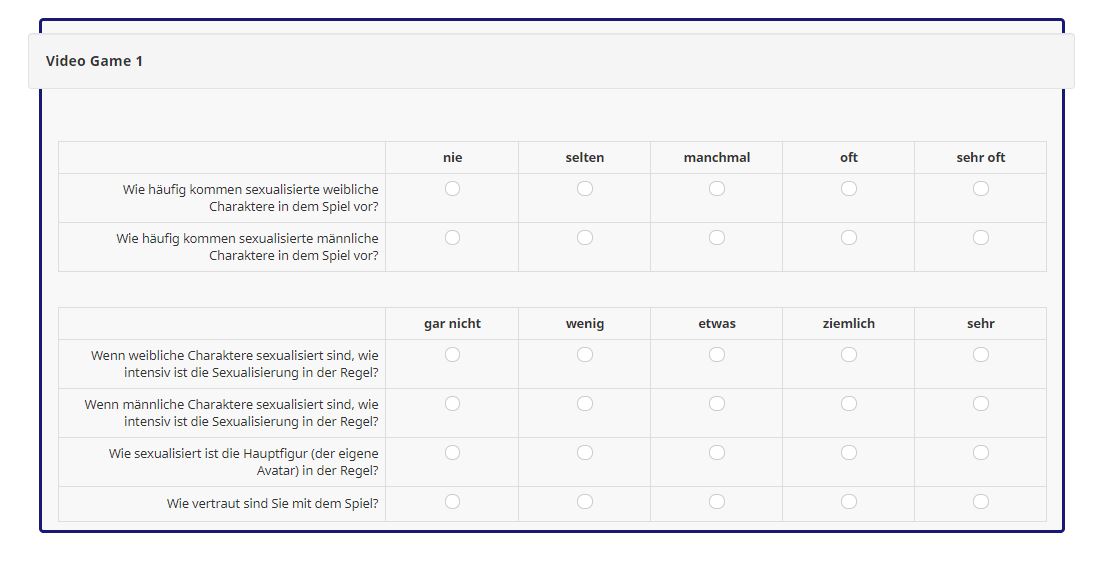This screenshot has width=1106, height=573.
Task: Choose 'sehr oft' for sexualized female characters frequency
Action: tap(980, 188)
